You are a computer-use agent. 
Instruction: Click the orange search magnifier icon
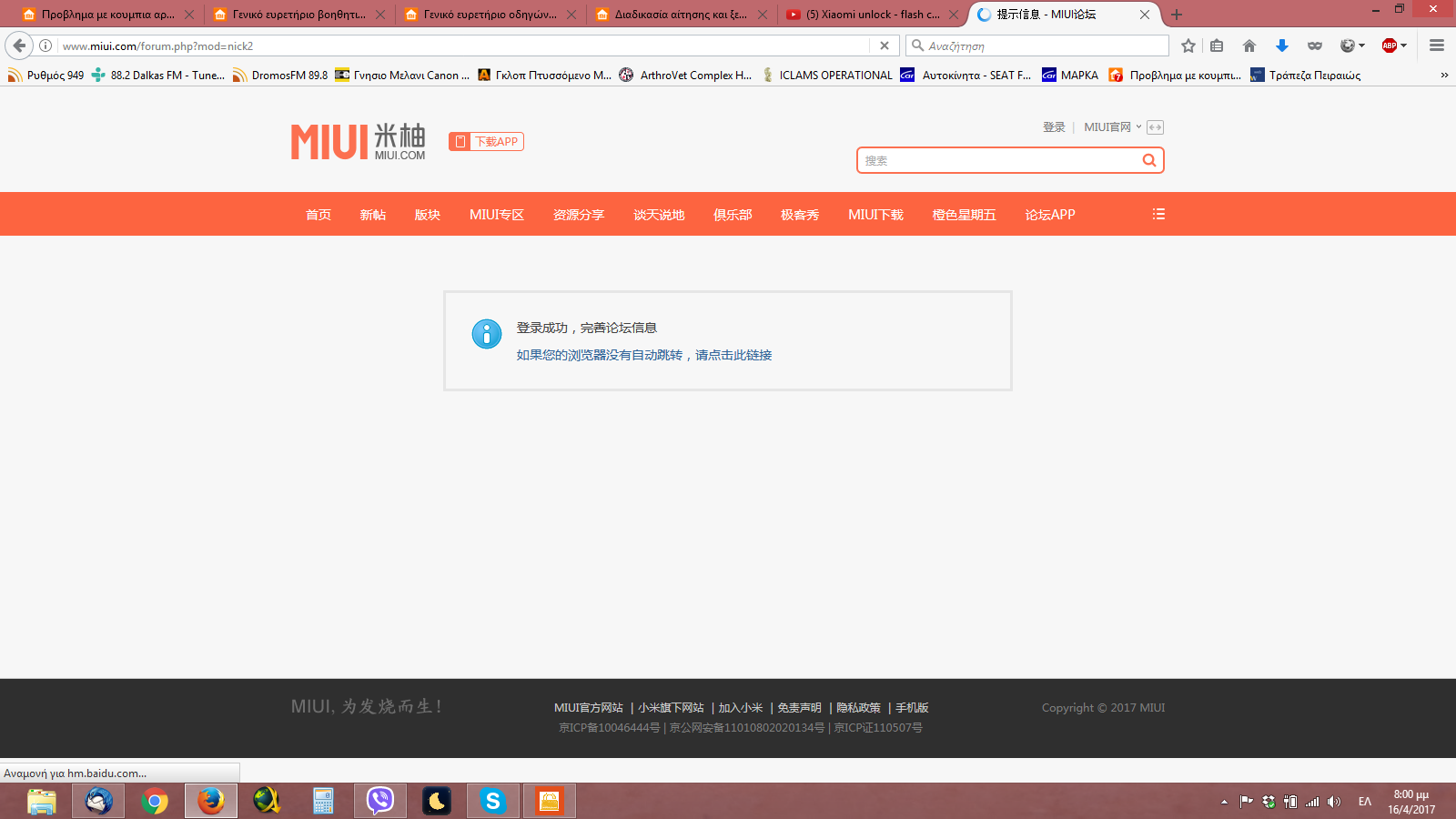tap(1148, 160)
